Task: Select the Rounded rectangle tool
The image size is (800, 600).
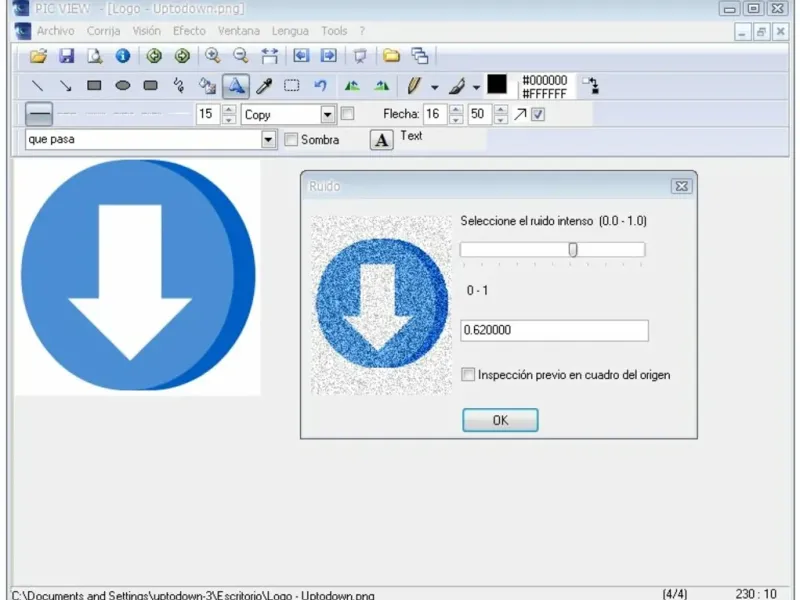Action: coord(151,85)
